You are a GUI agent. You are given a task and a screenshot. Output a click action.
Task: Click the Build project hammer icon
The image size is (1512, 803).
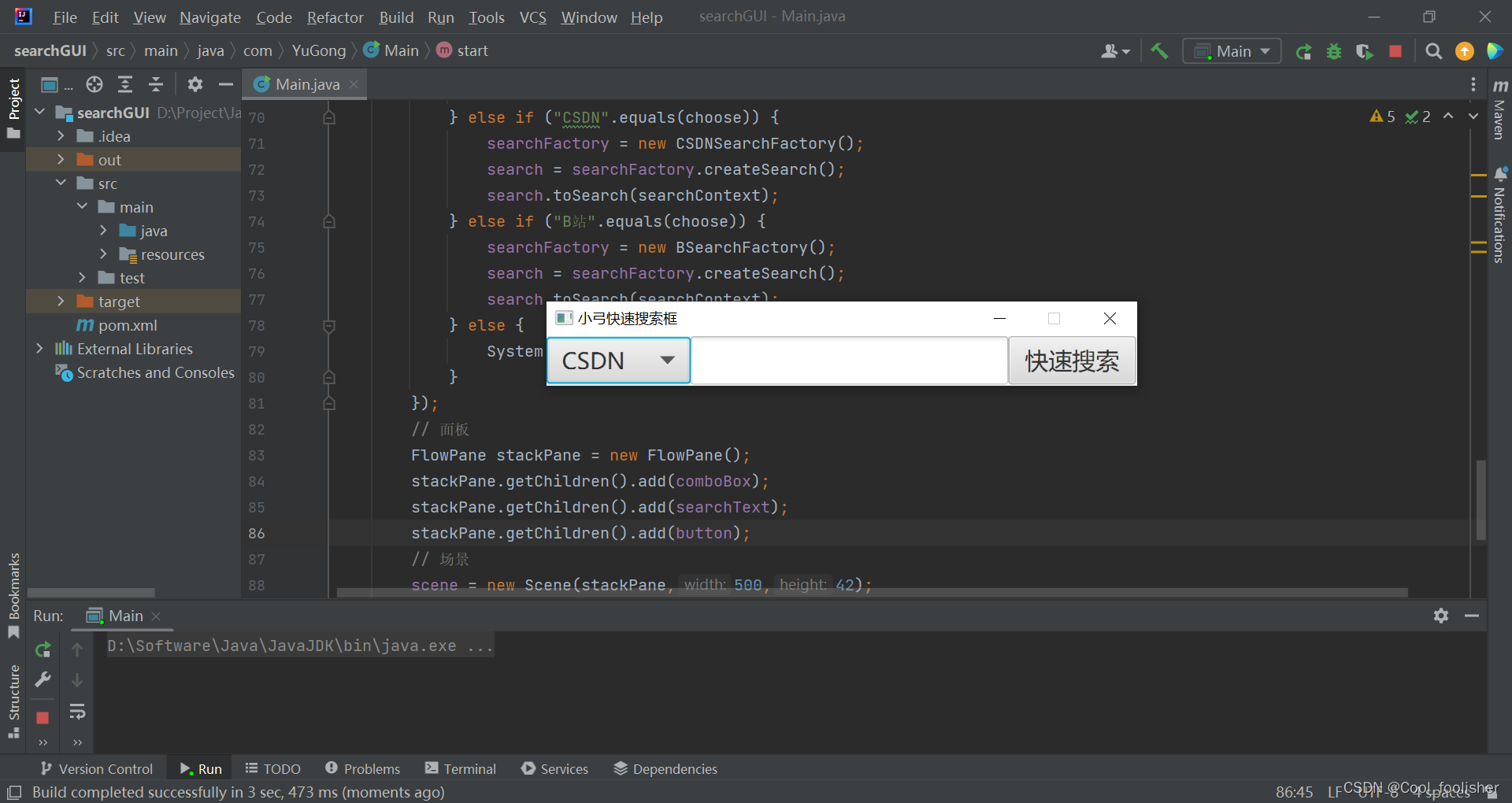click(x=1159, y=51)
